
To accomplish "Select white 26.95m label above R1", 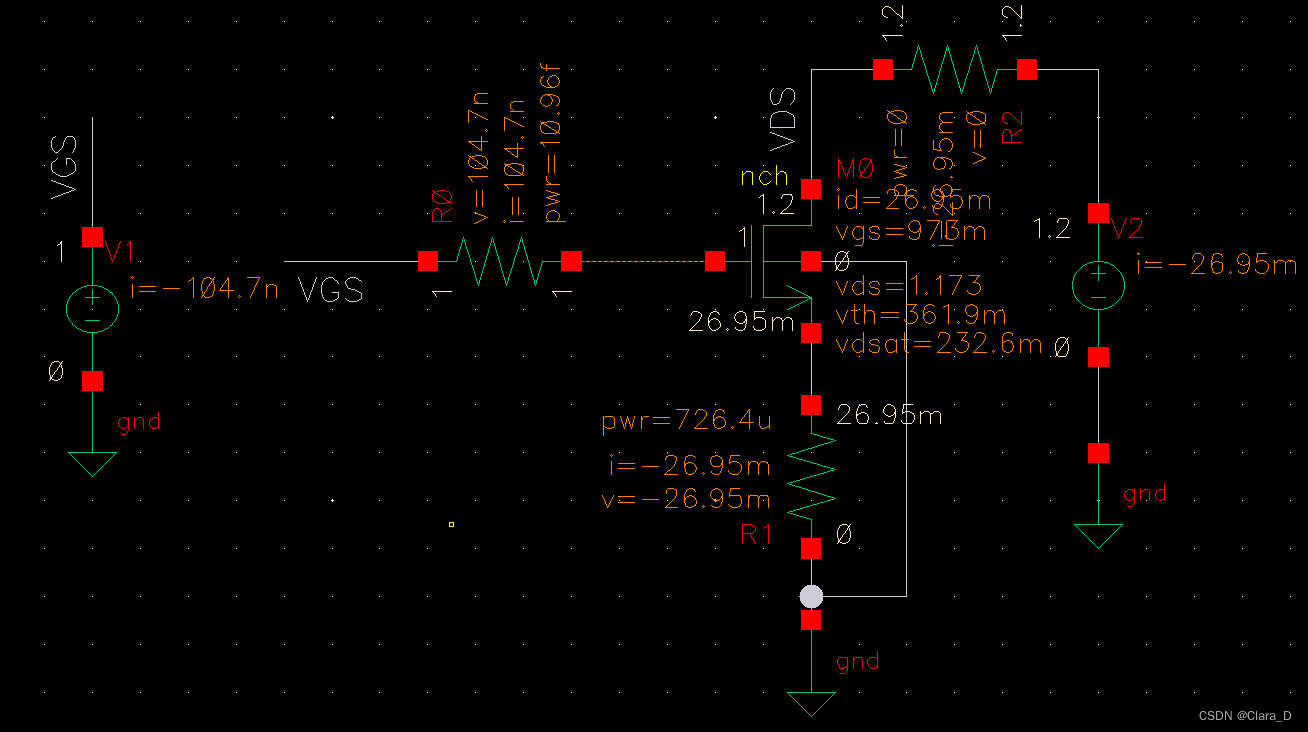I will click(x=890, y=414).
